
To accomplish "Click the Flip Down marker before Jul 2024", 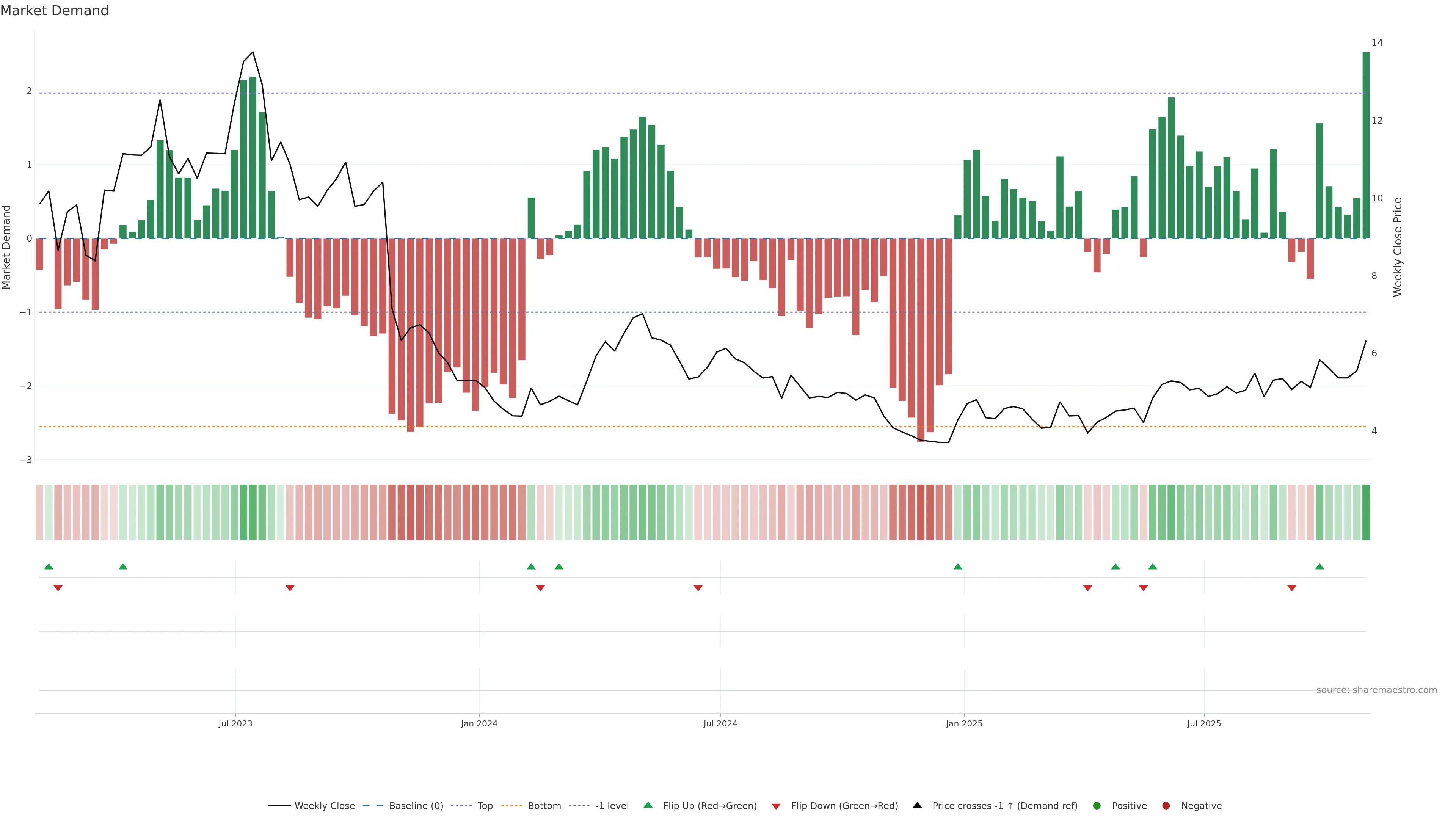I will (698, 588).
